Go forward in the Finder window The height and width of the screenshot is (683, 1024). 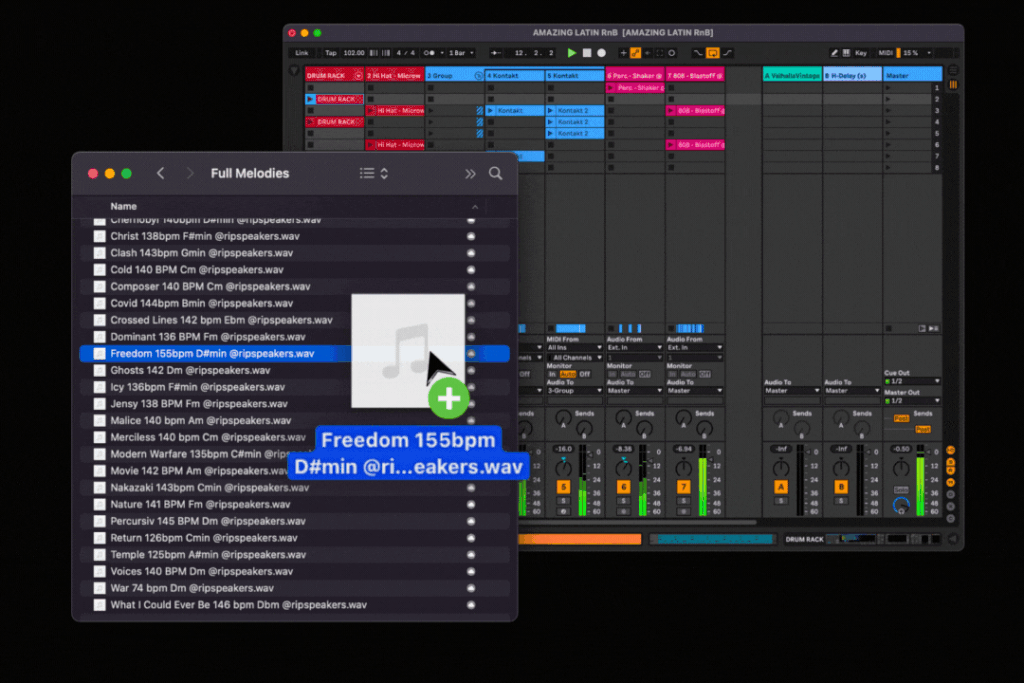point(190,173)
